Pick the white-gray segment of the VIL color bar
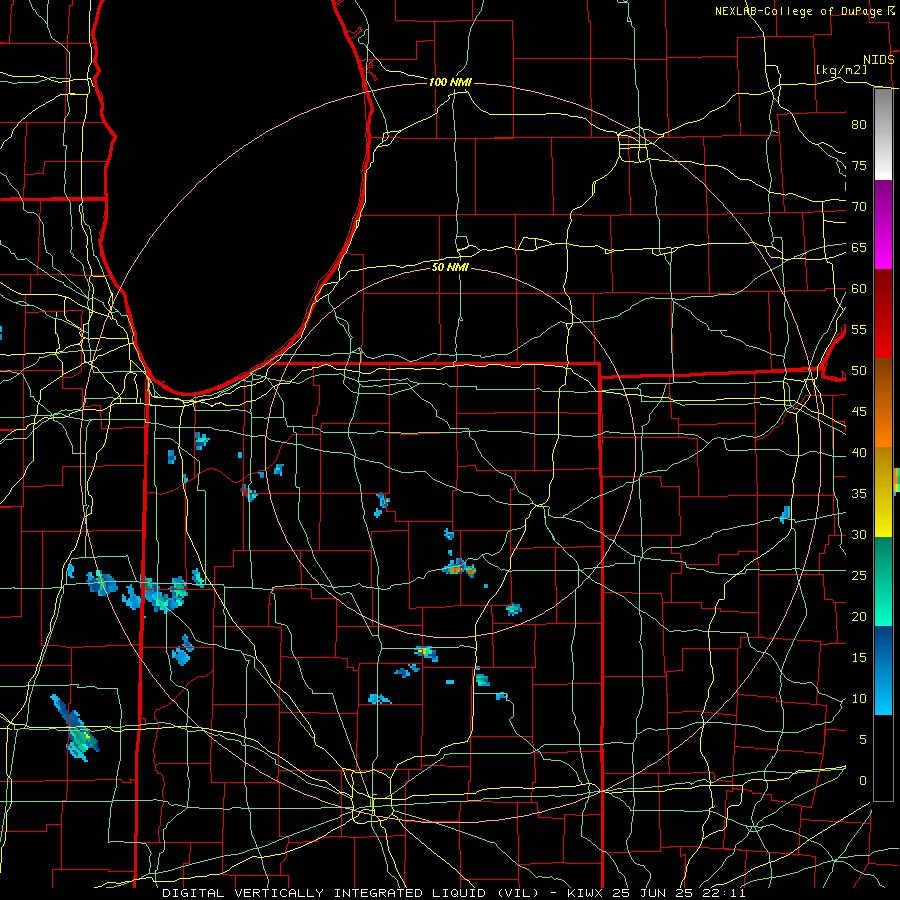Image resolution: width=900 pixels, height=900 pixels. click(883, 135)
